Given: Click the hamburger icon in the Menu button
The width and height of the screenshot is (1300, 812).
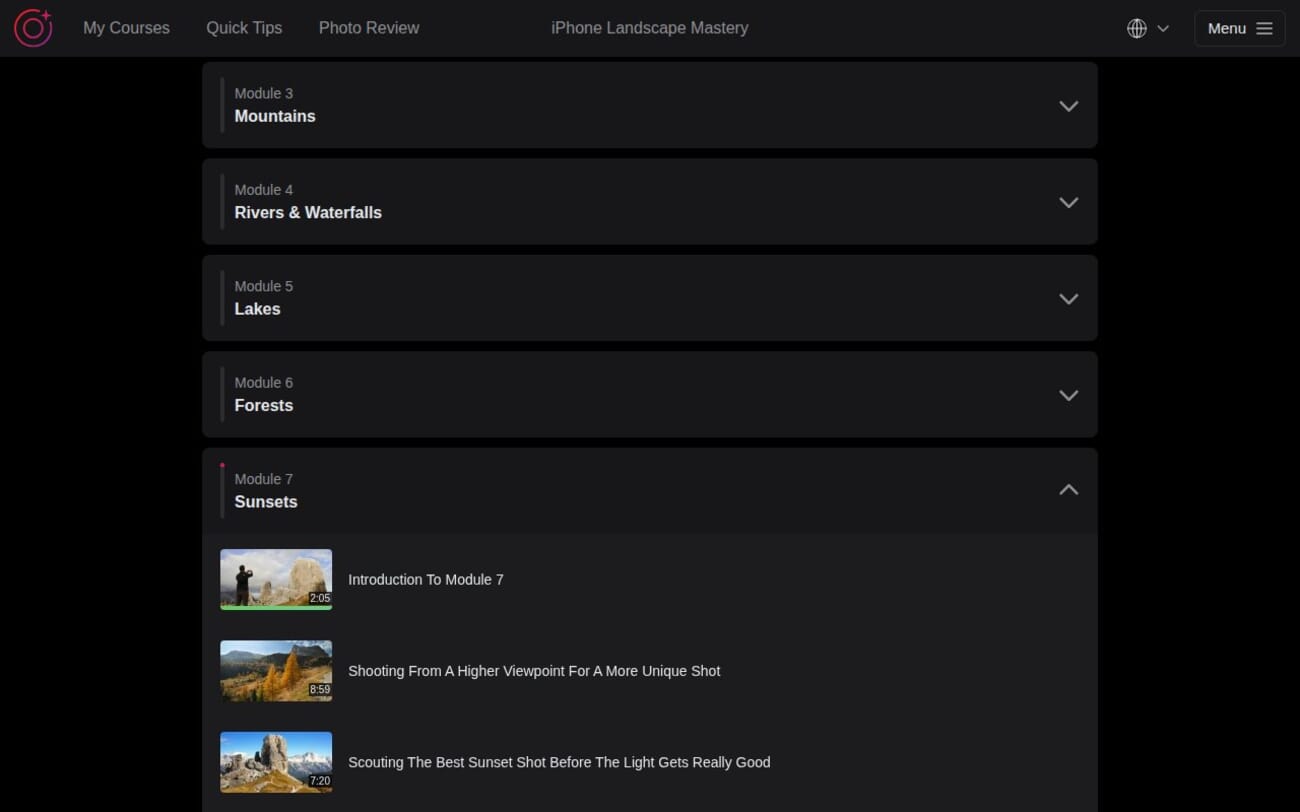Looking at the screenshot, I should 1263,28.
